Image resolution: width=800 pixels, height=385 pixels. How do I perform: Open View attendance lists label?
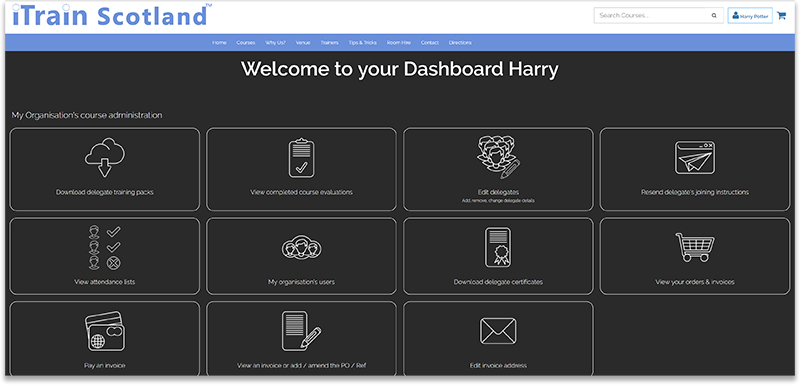click(105, 282)
